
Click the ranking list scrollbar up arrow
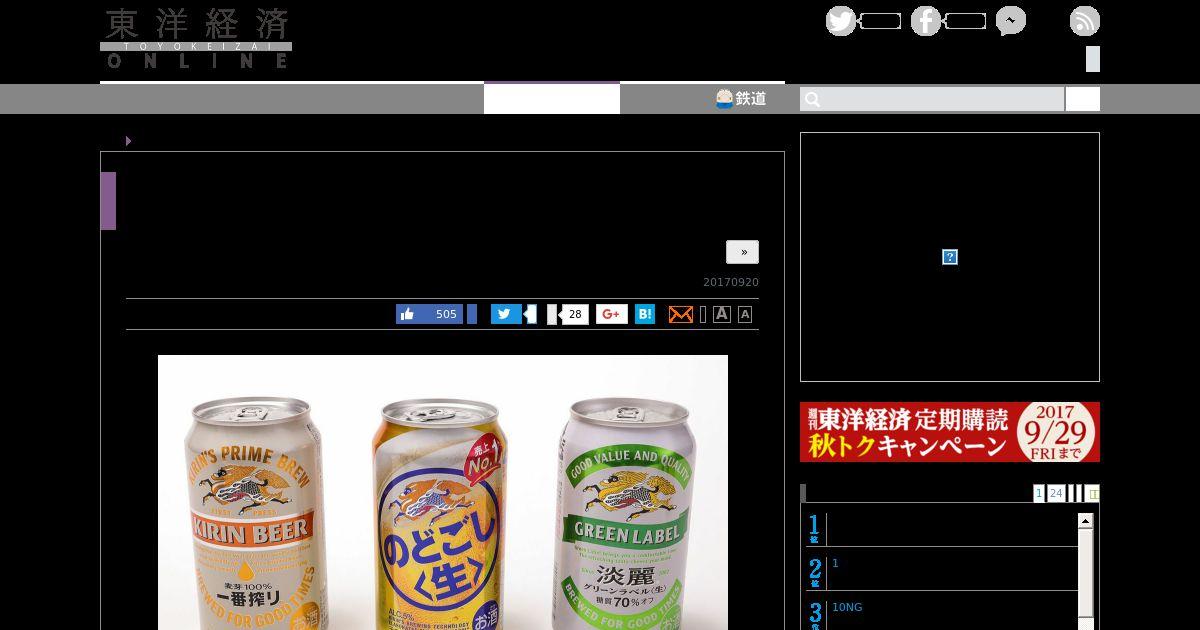pos(1085,521)
